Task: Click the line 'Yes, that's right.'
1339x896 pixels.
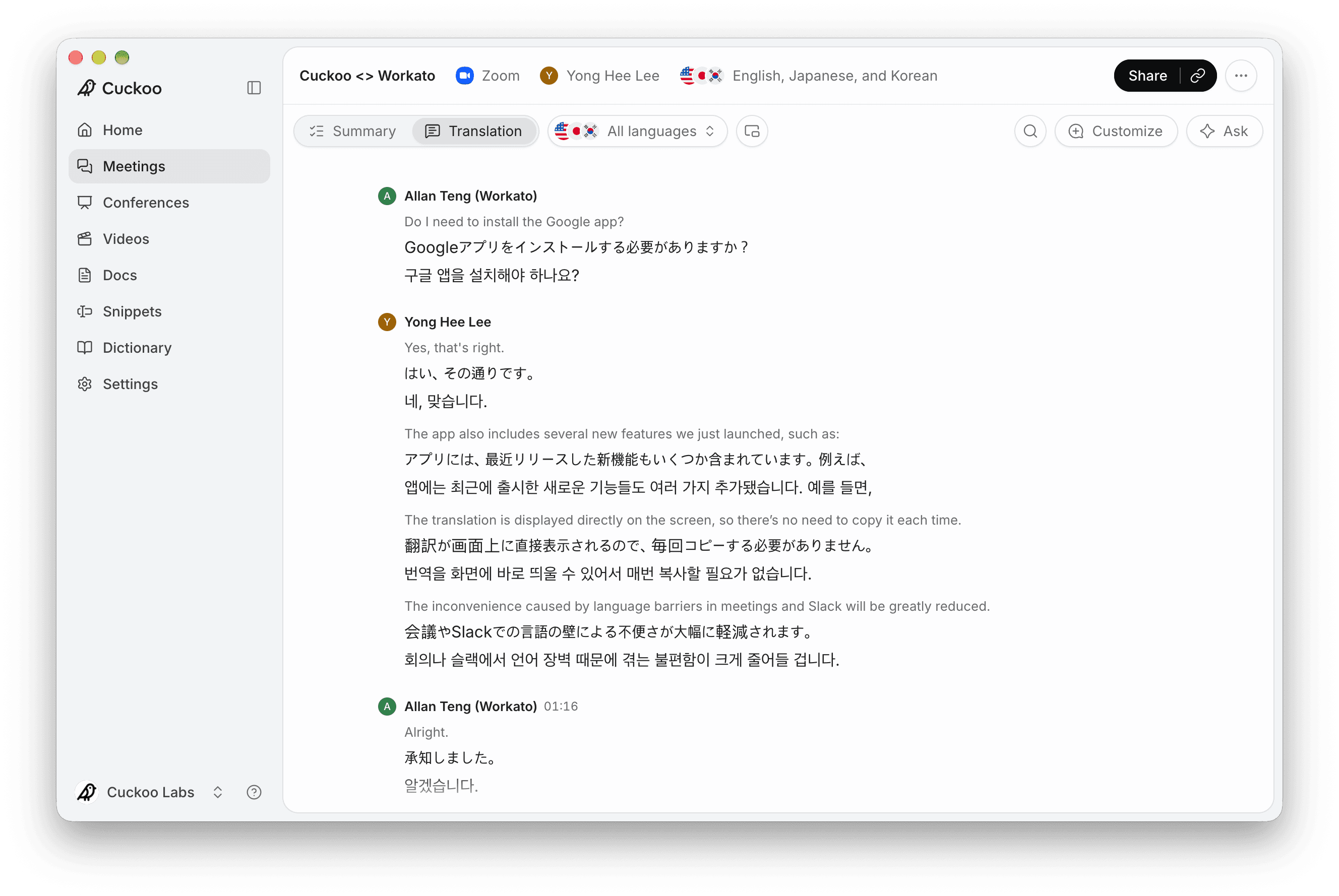Action: point(454,347)
